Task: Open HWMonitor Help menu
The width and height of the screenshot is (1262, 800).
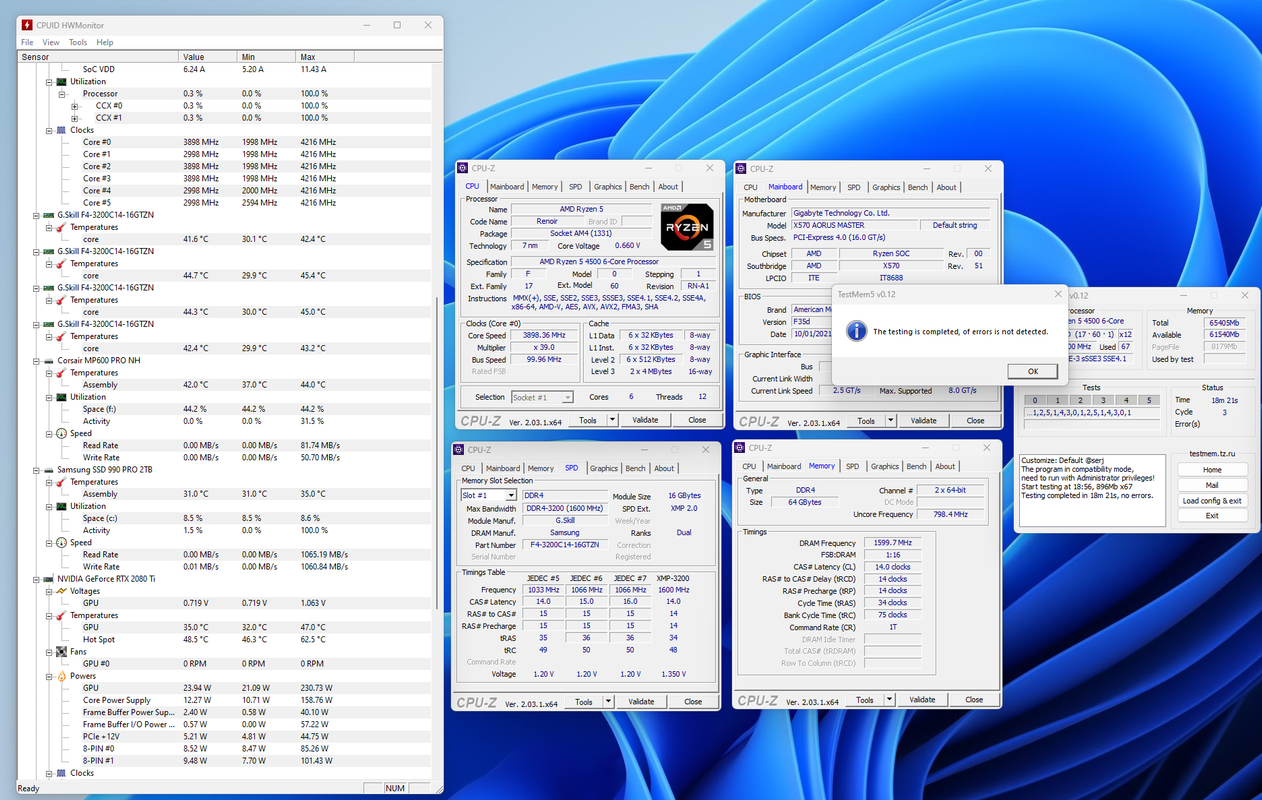Action: click(x=105, y=43)
